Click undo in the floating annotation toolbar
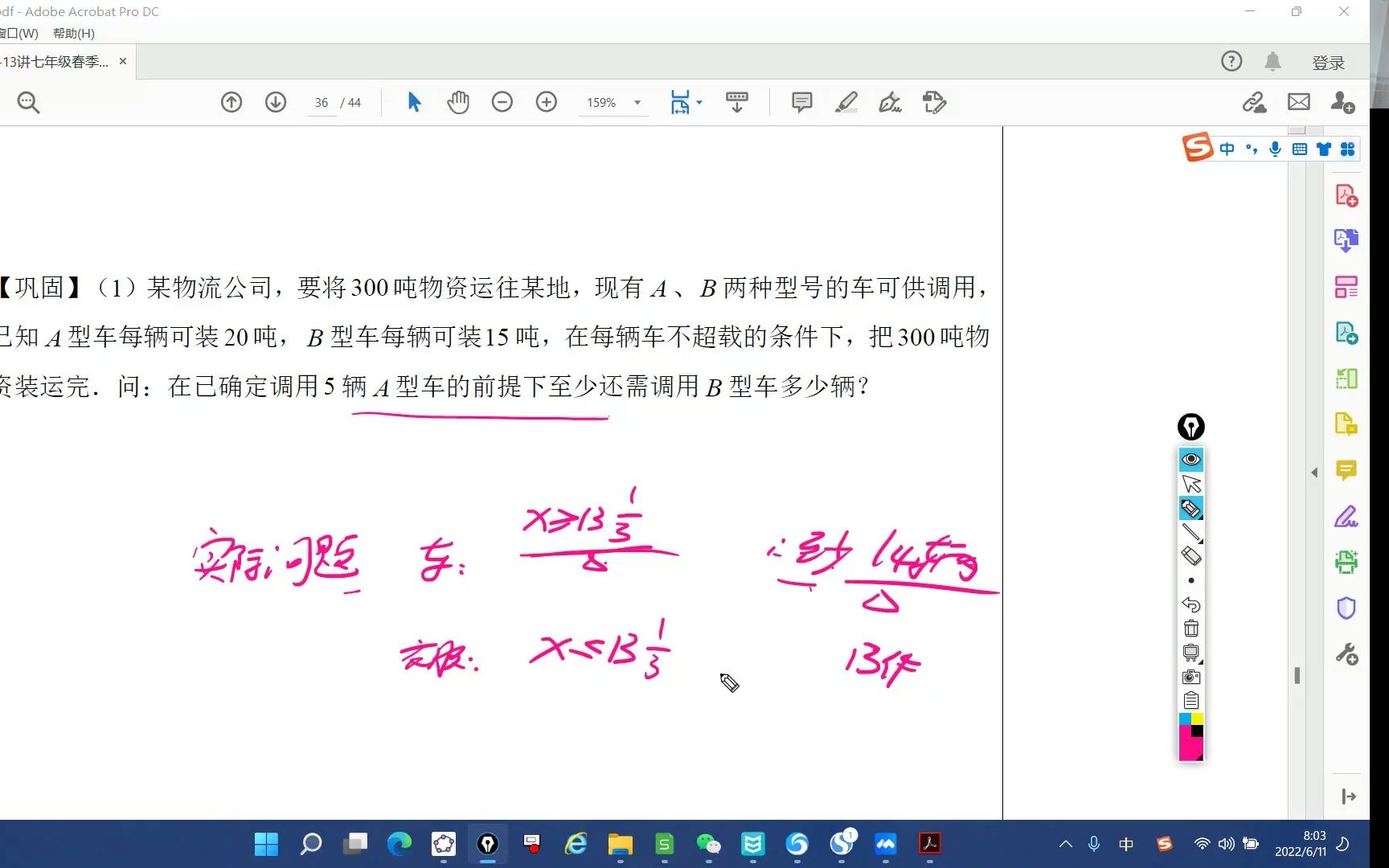 (x=1190, y=604)
